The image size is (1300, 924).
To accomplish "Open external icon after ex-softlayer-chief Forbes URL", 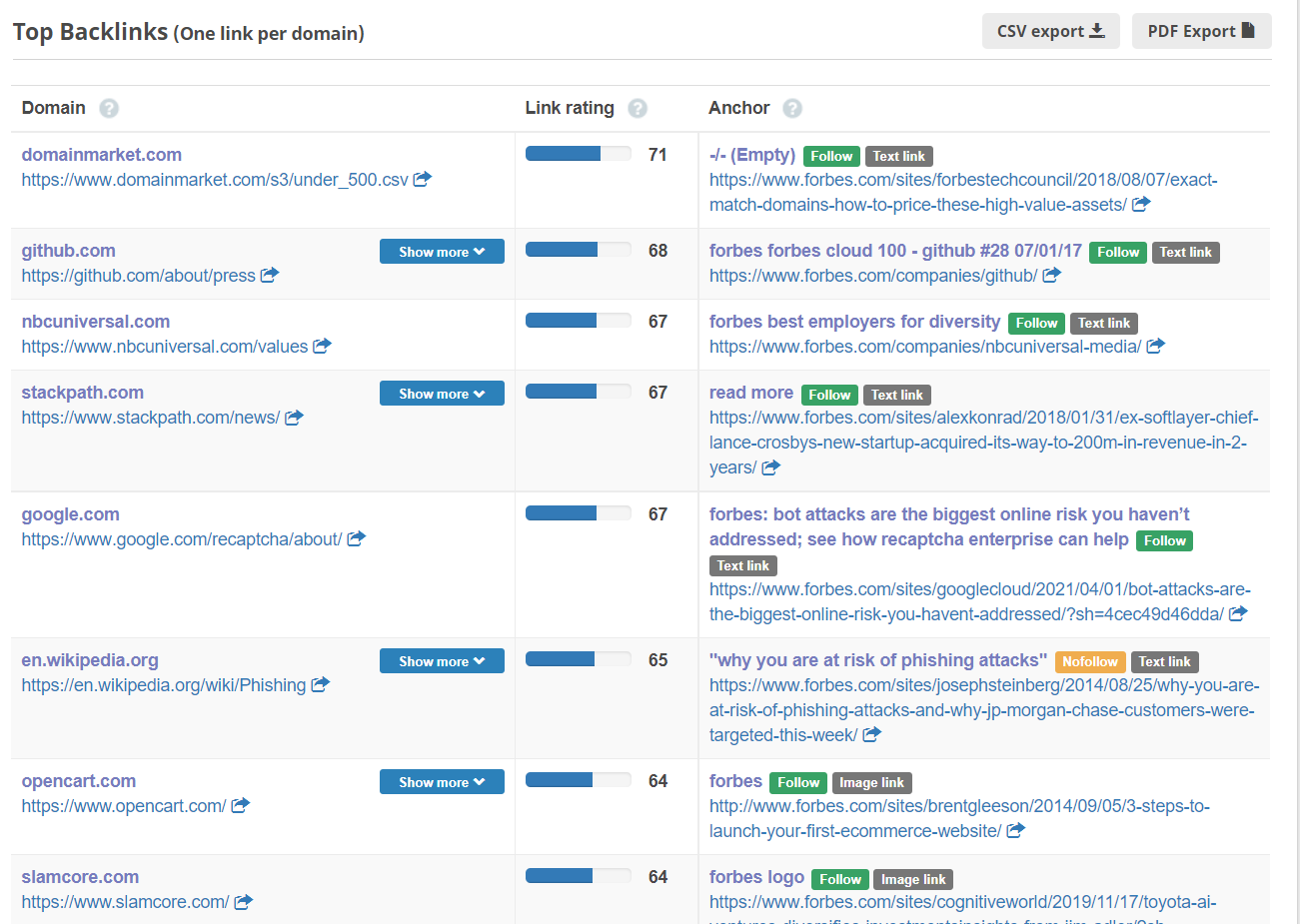I will [x=770, y=466].
